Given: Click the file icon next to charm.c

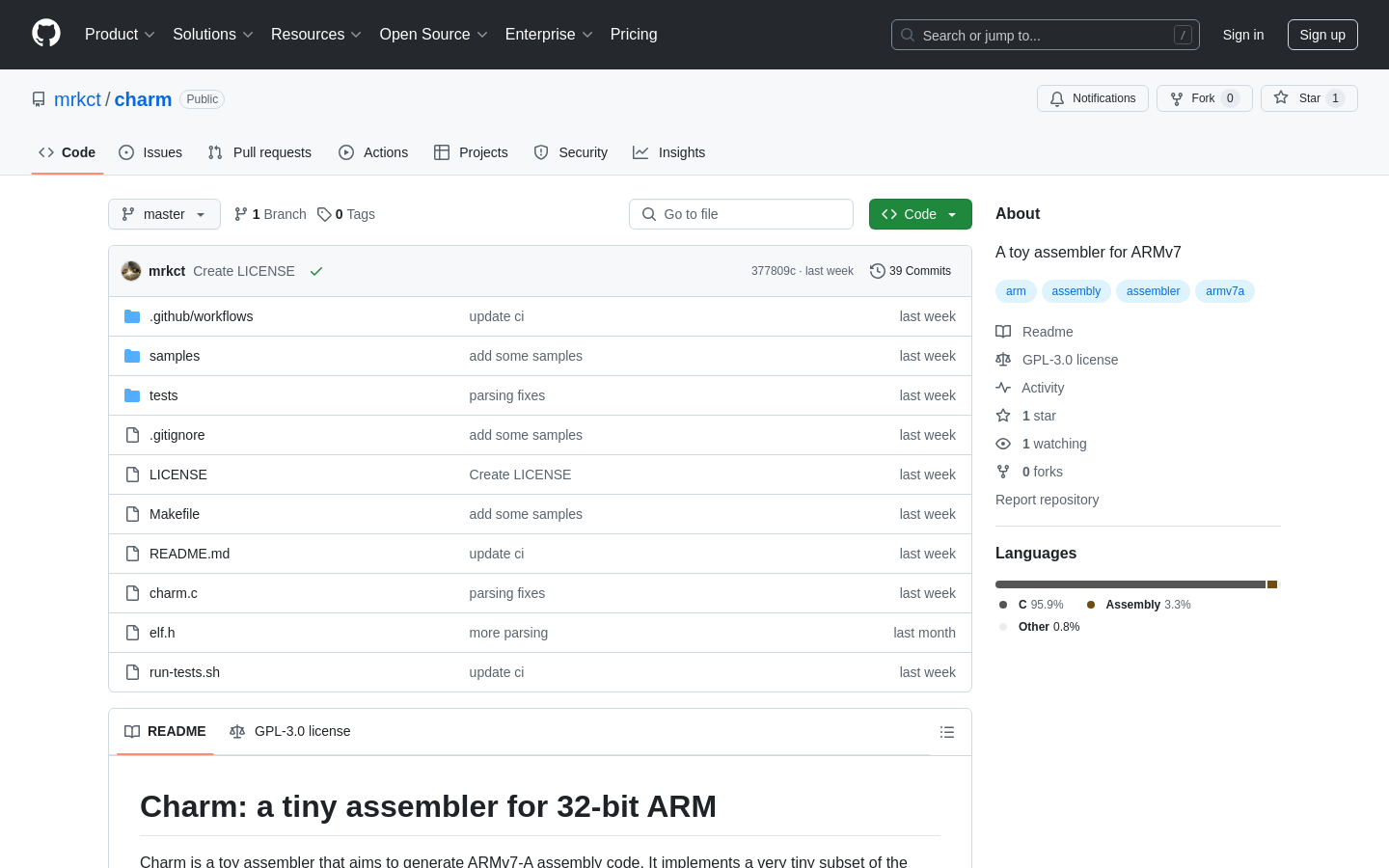Looking at the screenshot, I should [132, 593].
